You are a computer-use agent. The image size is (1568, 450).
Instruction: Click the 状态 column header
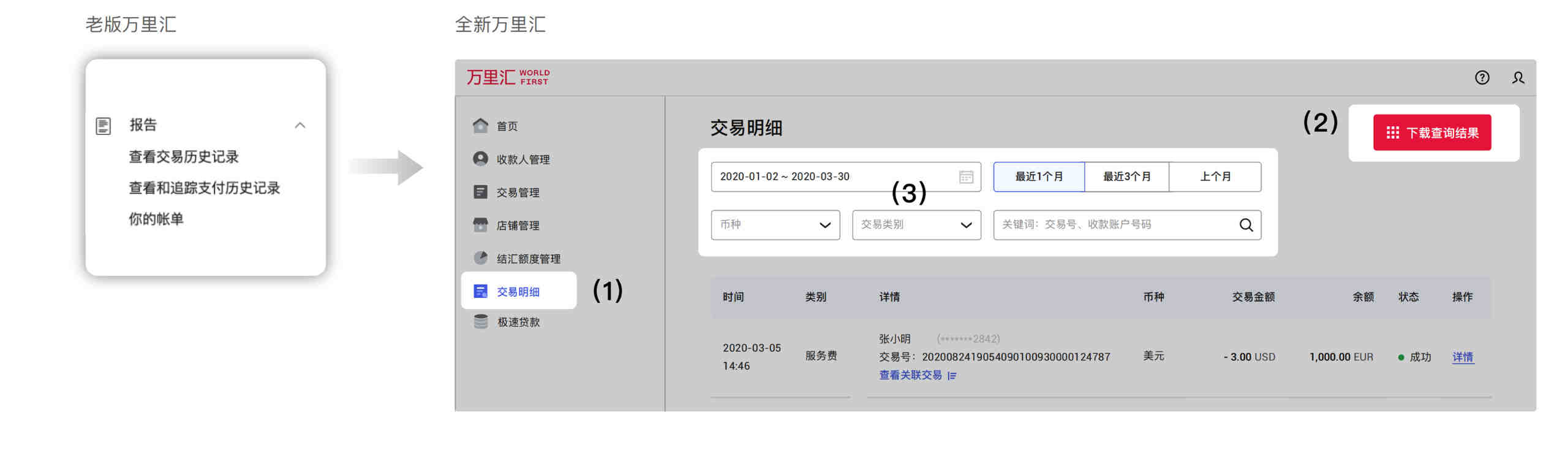click(1408, 297)
